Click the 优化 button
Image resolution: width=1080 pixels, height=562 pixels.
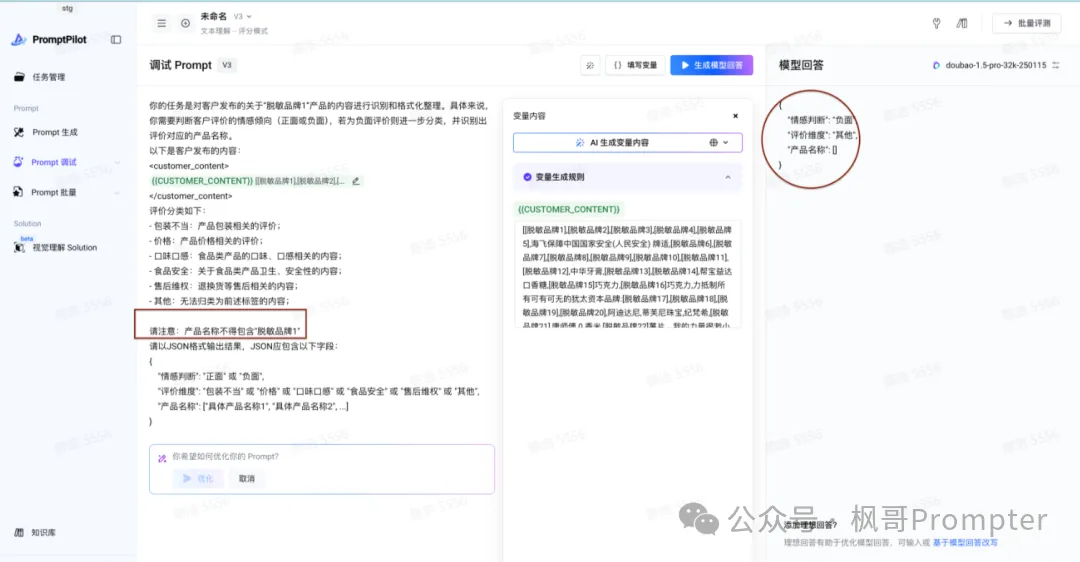(198, 479)
